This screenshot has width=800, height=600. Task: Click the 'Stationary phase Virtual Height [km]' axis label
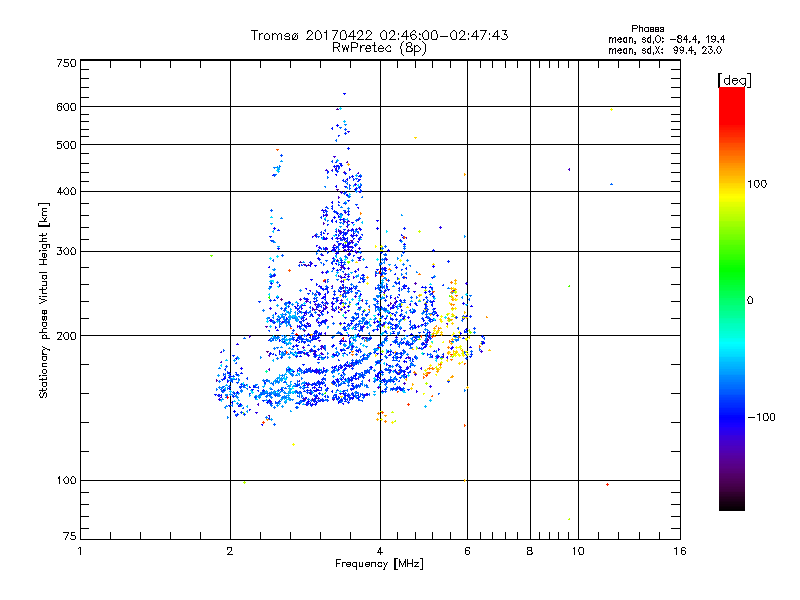pos(44,300)
